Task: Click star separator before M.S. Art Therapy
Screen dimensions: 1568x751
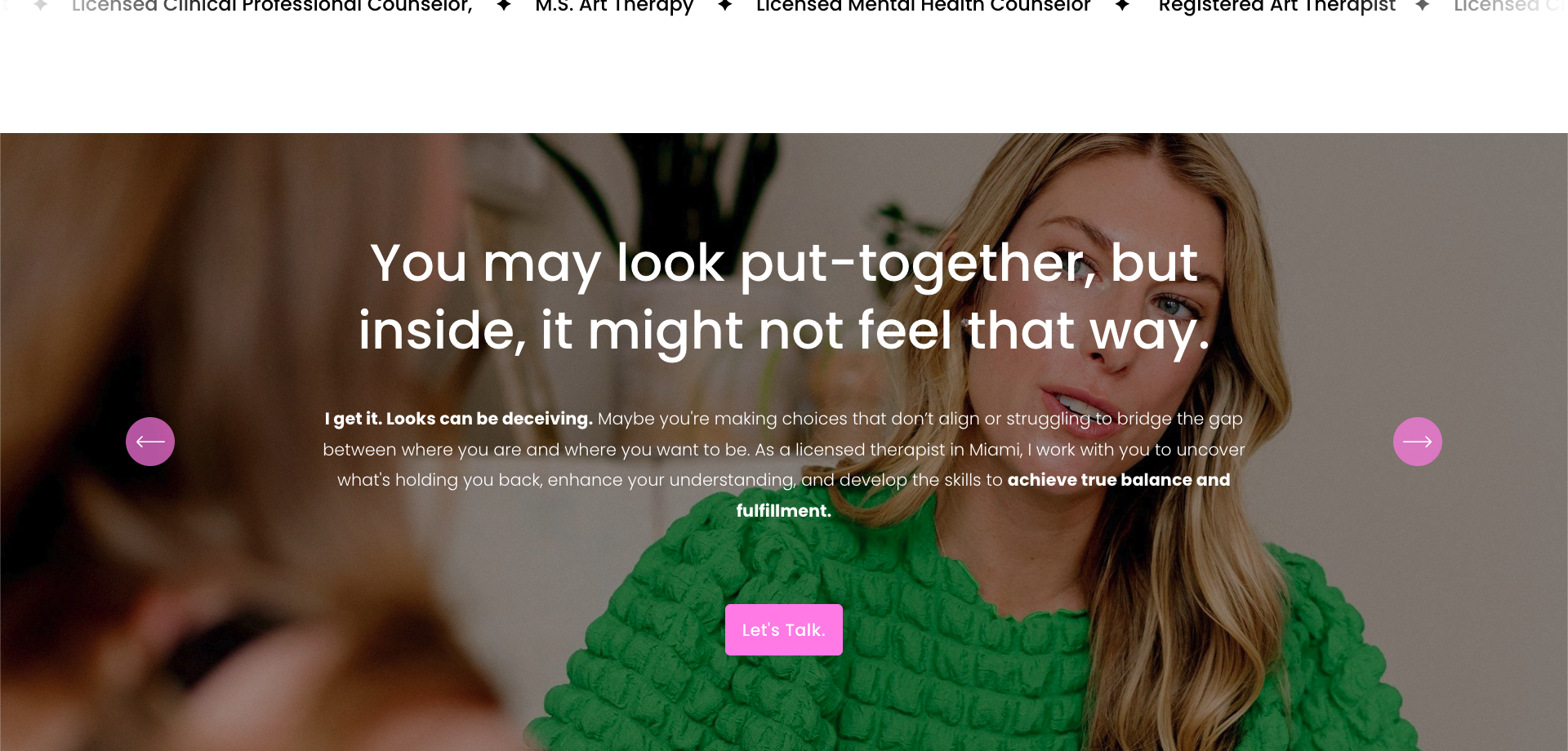Action: click(504, 6)
